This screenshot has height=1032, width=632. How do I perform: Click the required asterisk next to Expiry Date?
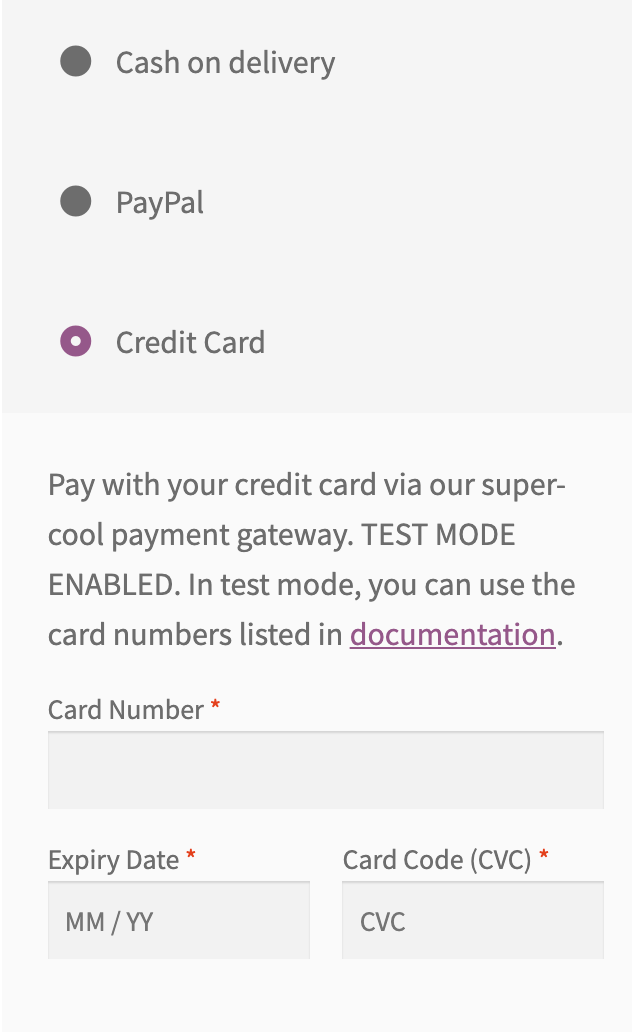[191, 858]
